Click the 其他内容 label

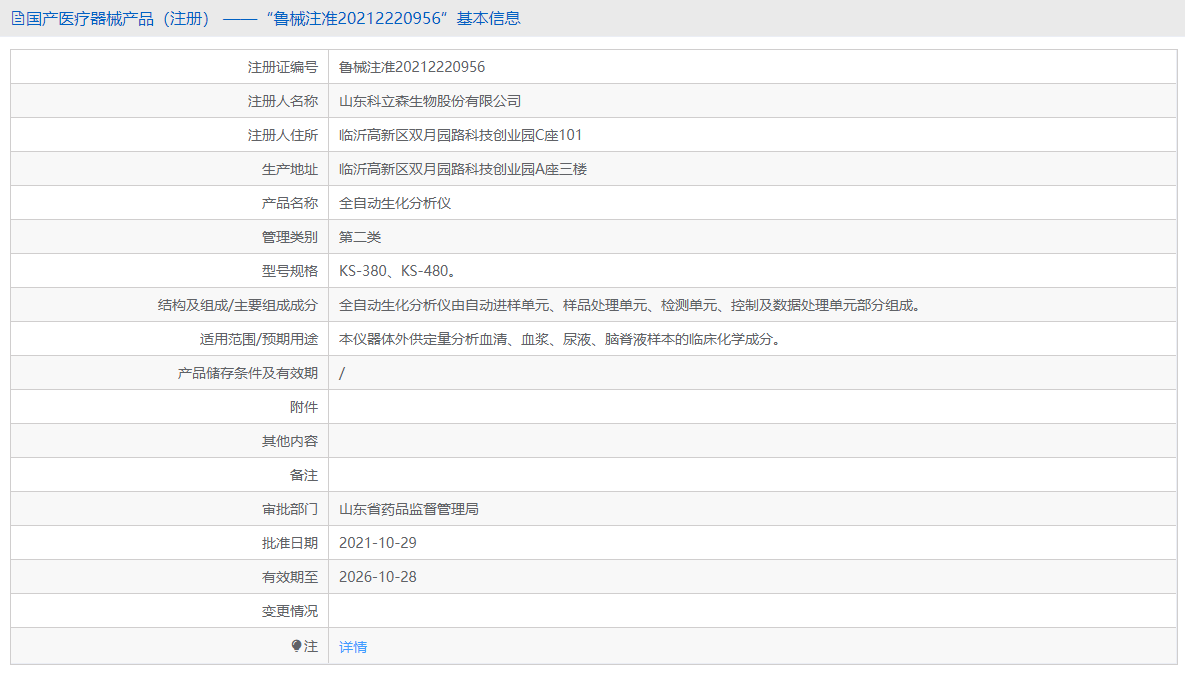pyautogui.click(x=289, y=441)
